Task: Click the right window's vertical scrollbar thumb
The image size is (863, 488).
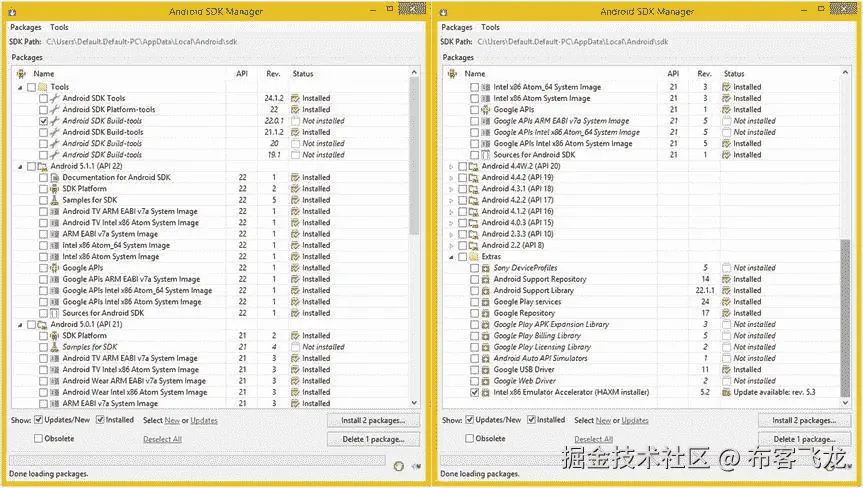Action: 845,318
